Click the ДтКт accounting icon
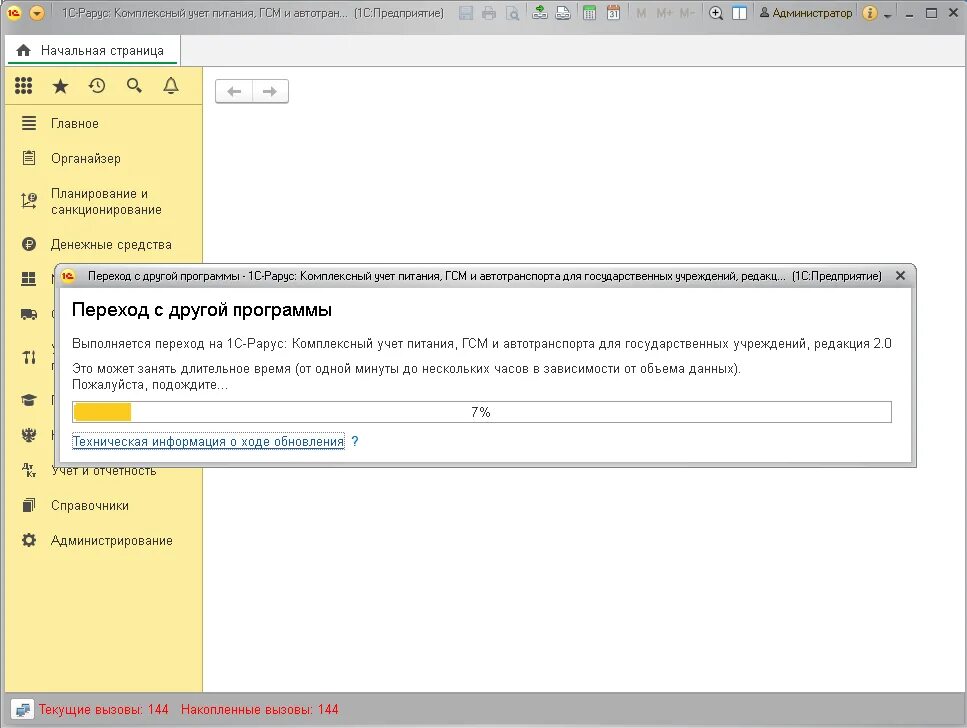 28,470
